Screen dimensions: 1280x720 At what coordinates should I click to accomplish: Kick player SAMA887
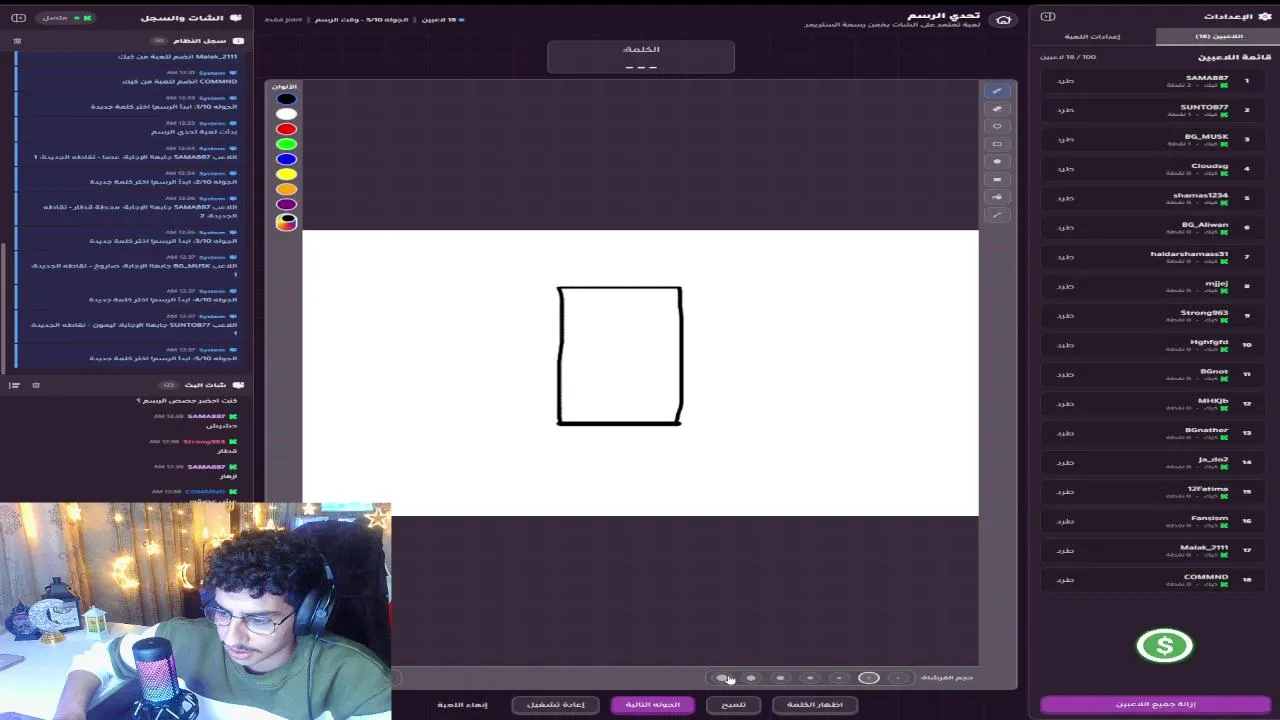(x=1066, y=81)
